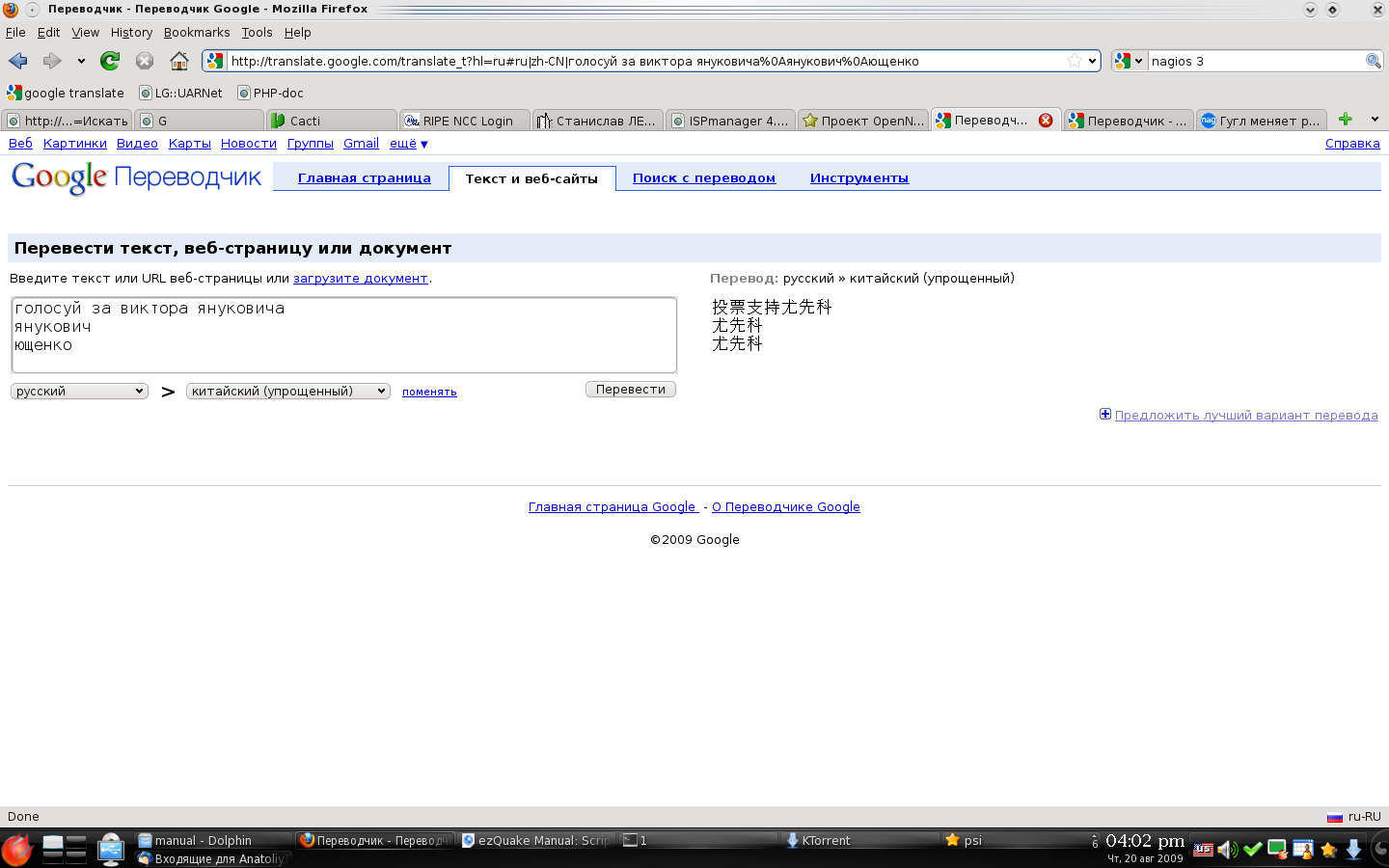Click the Справка link

(1352, 144)
